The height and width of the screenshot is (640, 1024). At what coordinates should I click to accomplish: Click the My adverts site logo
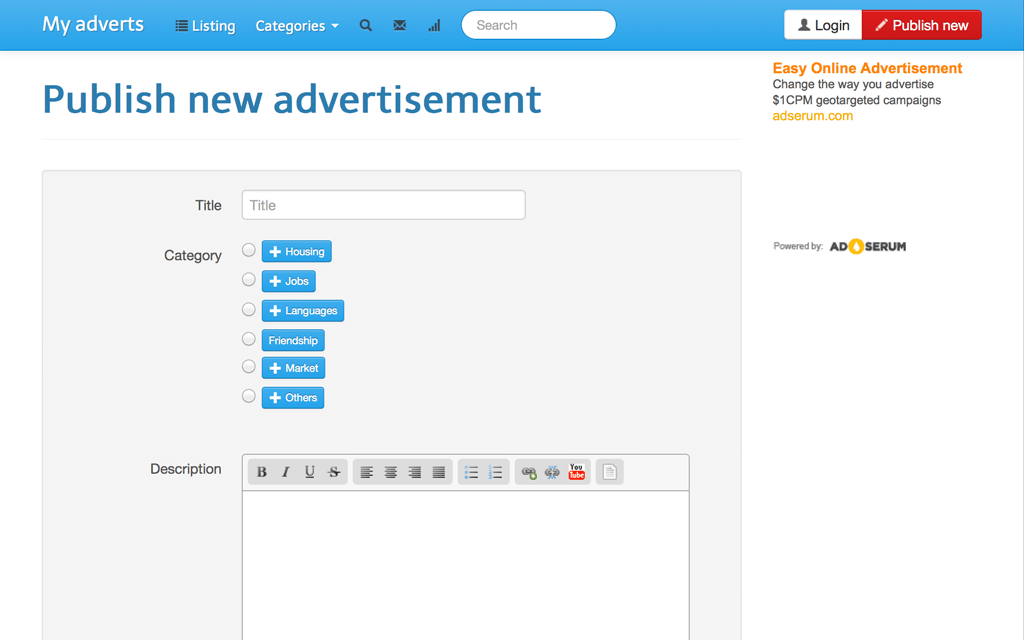(x=93, y=25)
